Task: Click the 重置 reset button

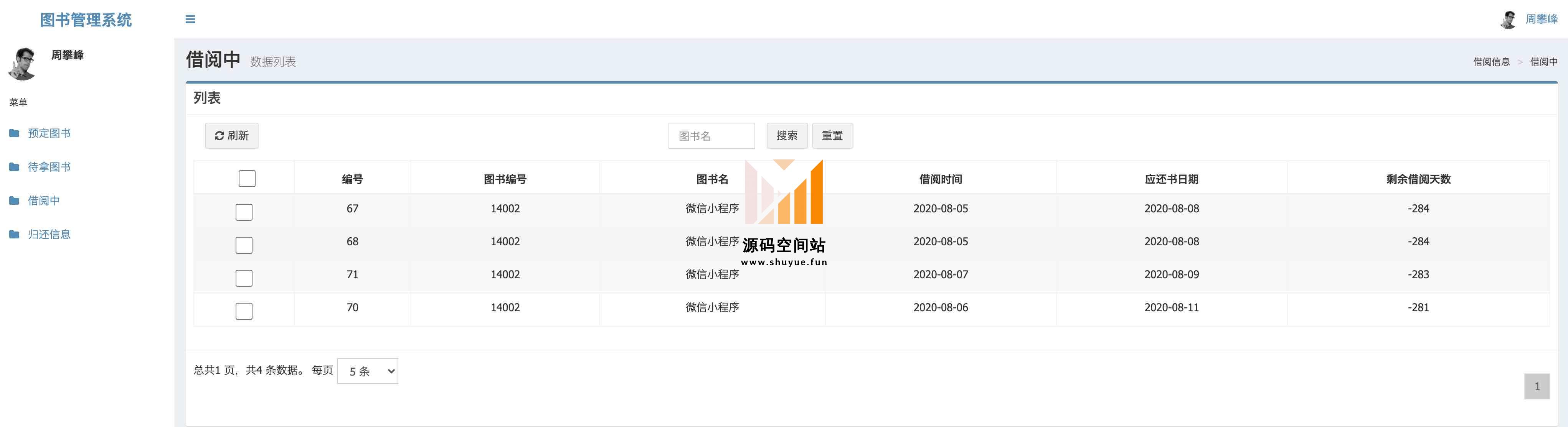Action: pyautogui.click(x=832, y=136)
